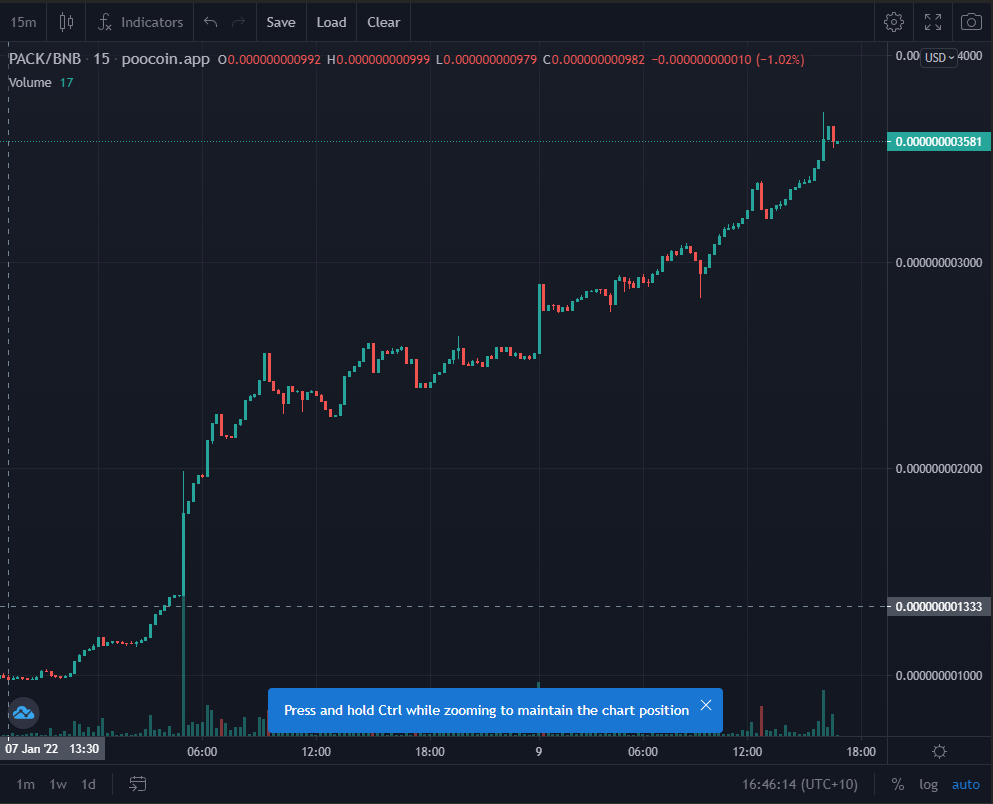
Task: Open chart settings gear
Action: point(894,22)
